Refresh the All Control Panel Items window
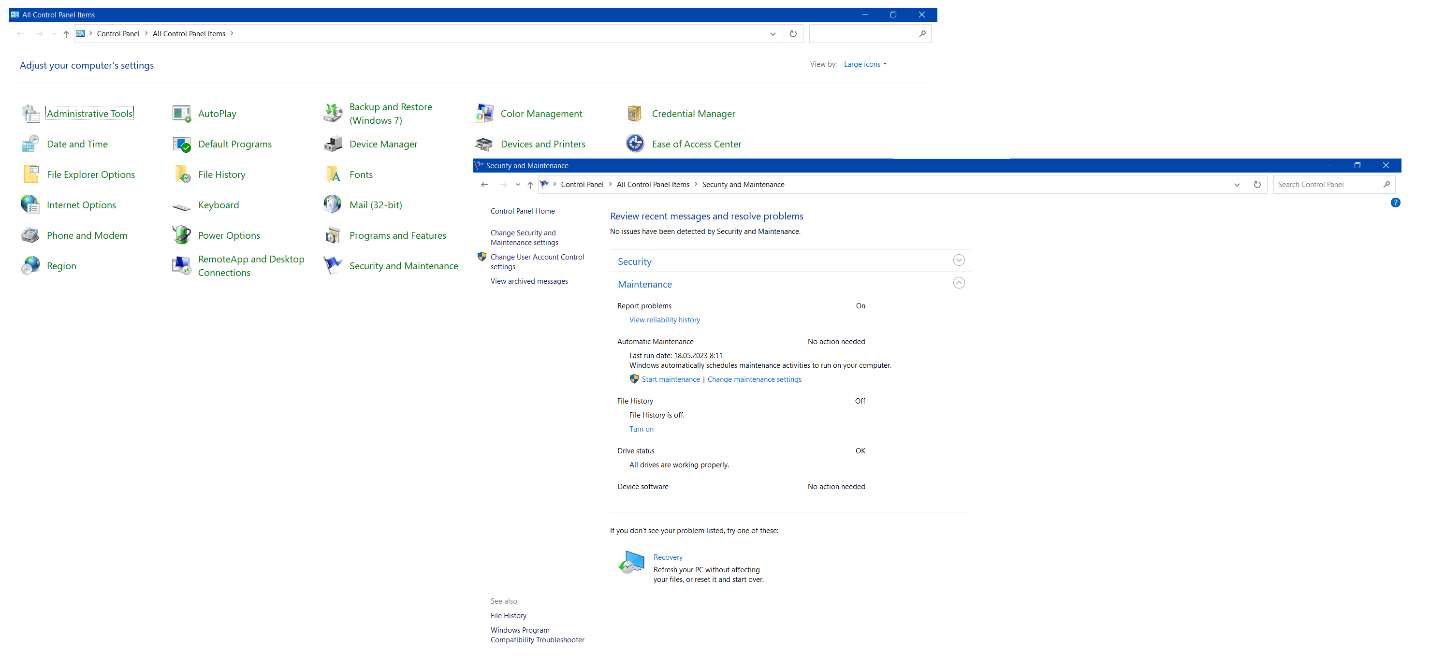The height and width of the screenshot is (666, 1430). pyautogui.click(x=793, y=34)
